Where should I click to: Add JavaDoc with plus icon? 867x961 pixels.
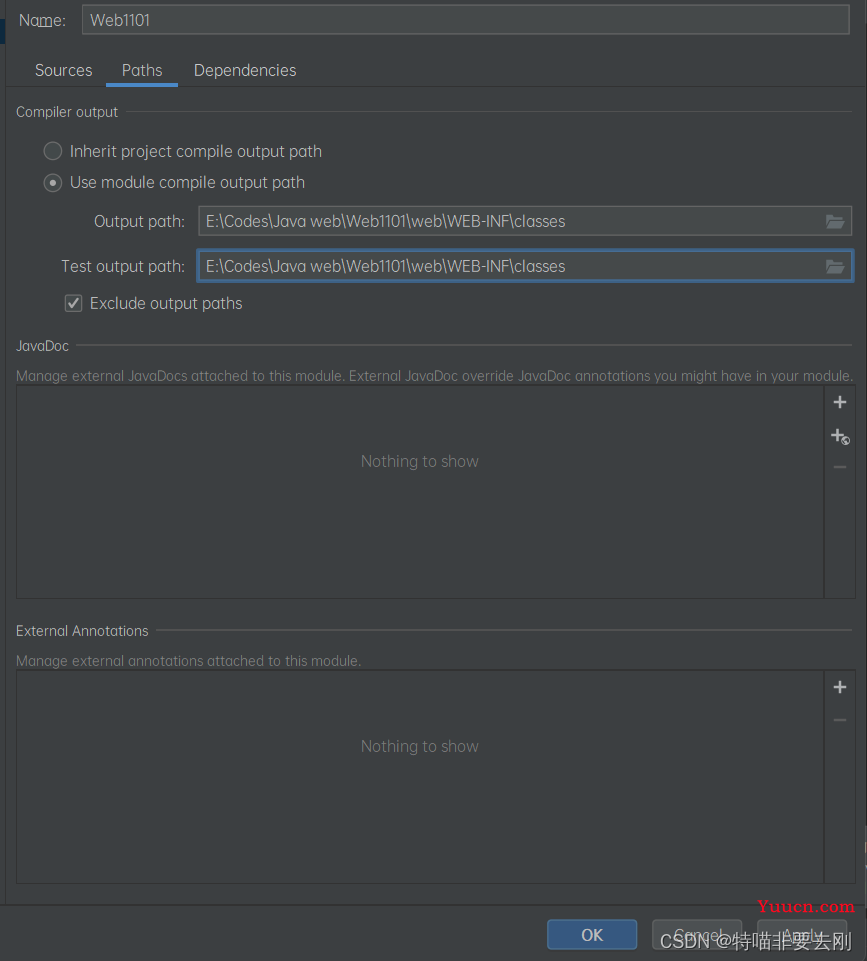coord(840,403)
